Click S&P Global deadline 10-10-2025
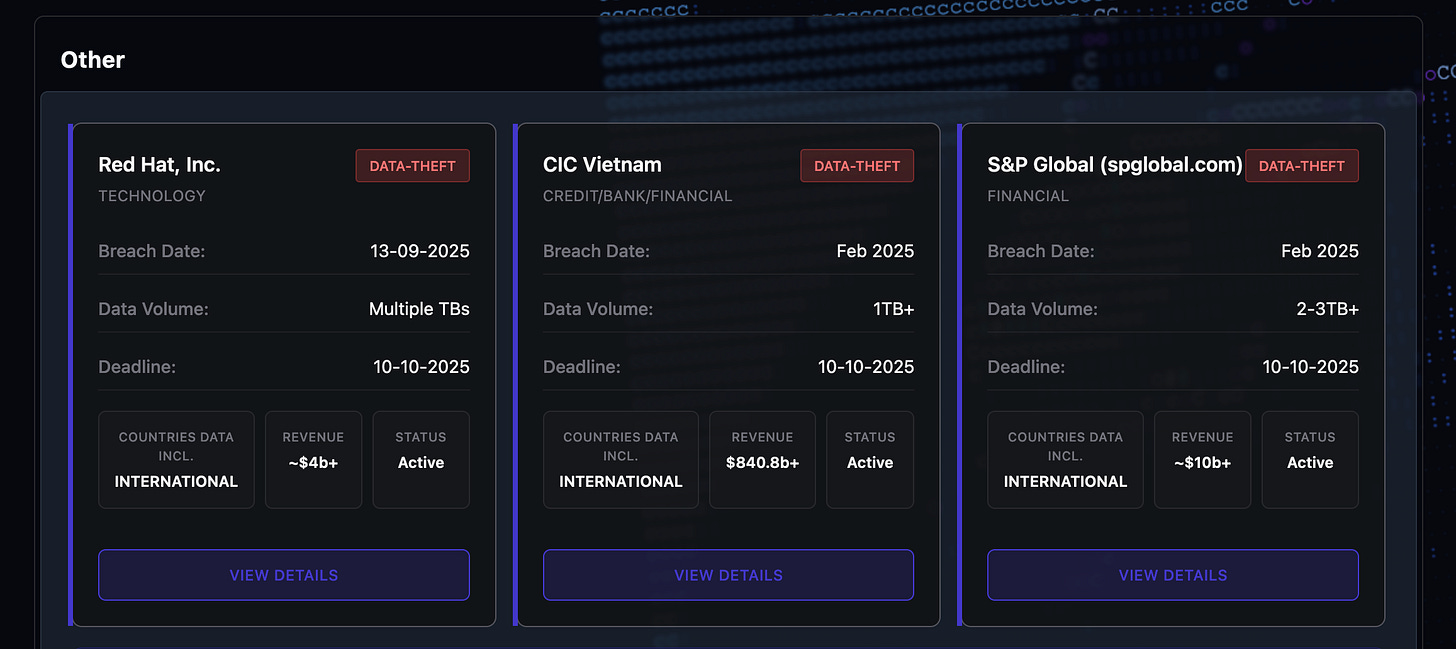 [1311, 367]
